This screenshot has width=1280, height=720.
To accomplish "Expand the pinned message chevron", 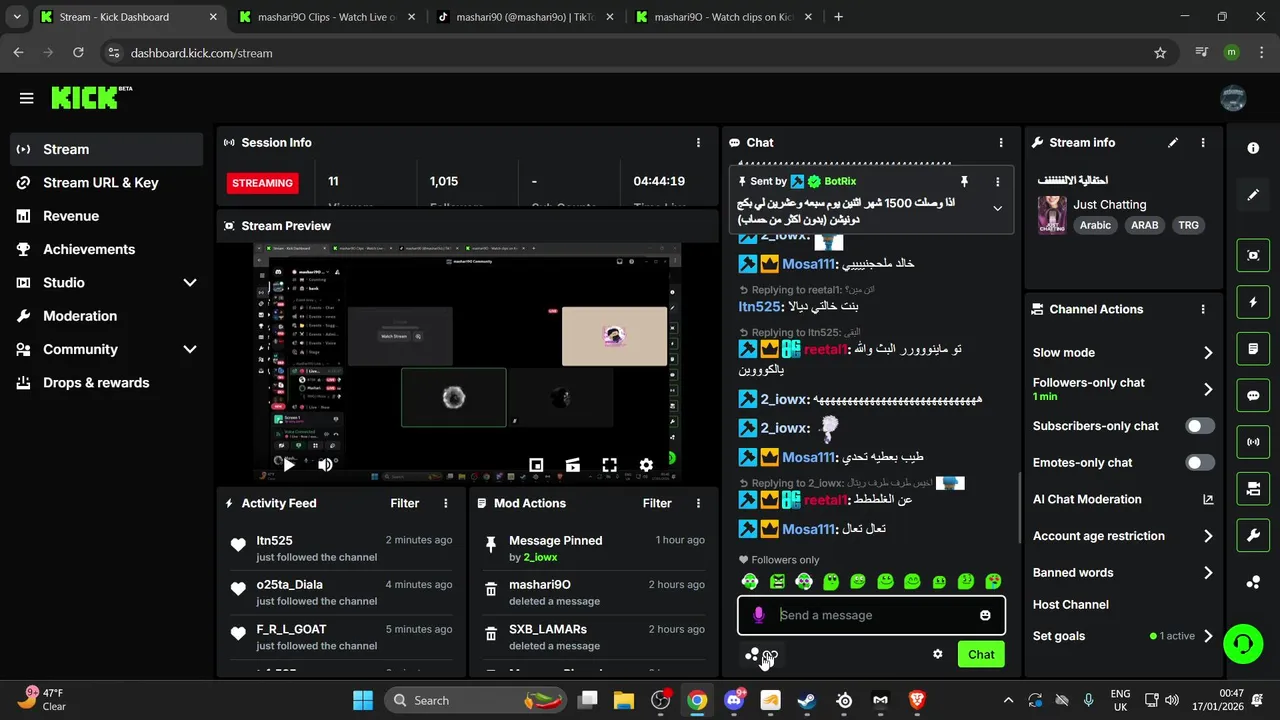I will [x=997, y=208].
